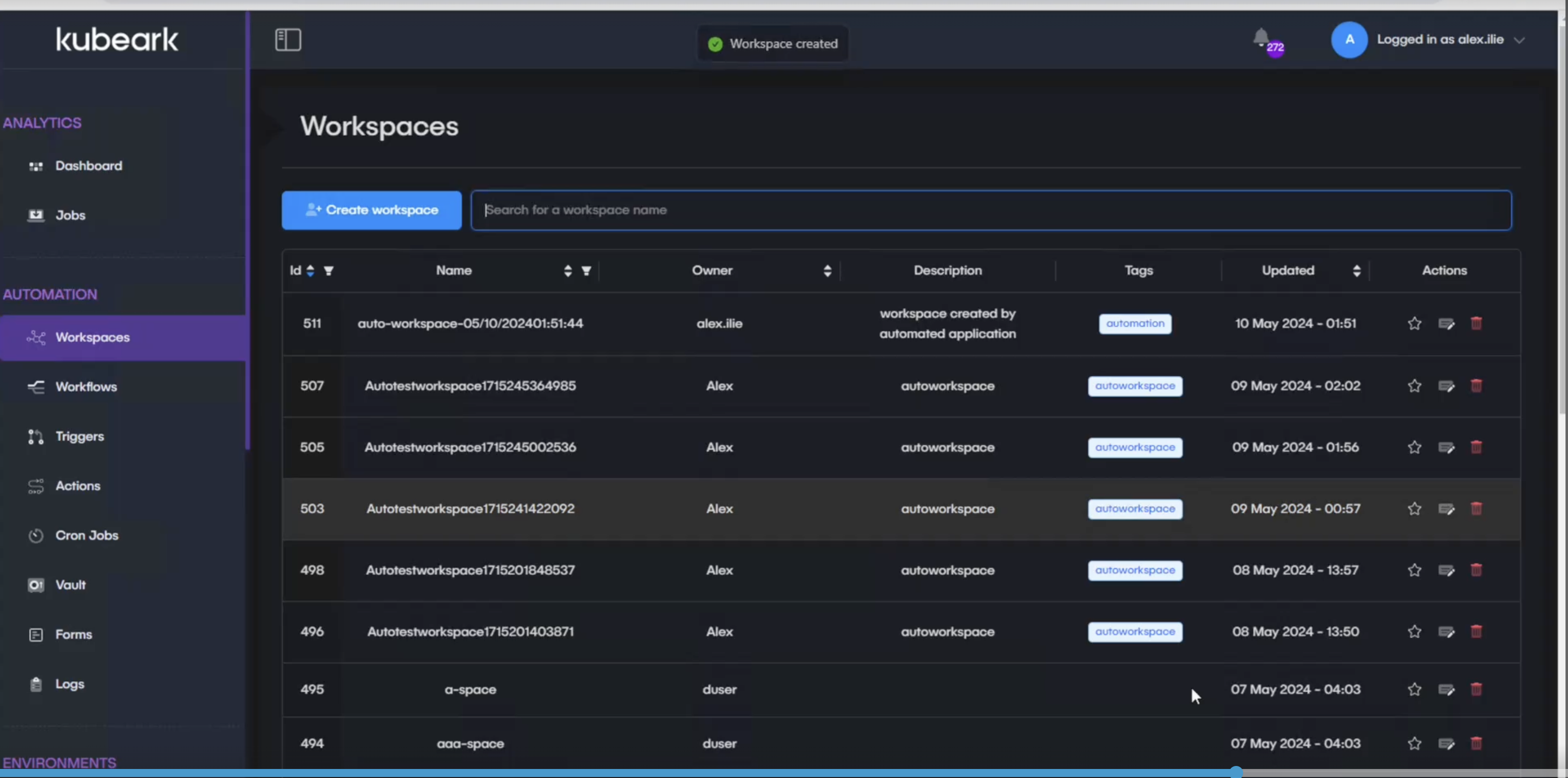Sort table by Owner column
Viewport: 1568px width, 778px height.
tap(827, 271)
